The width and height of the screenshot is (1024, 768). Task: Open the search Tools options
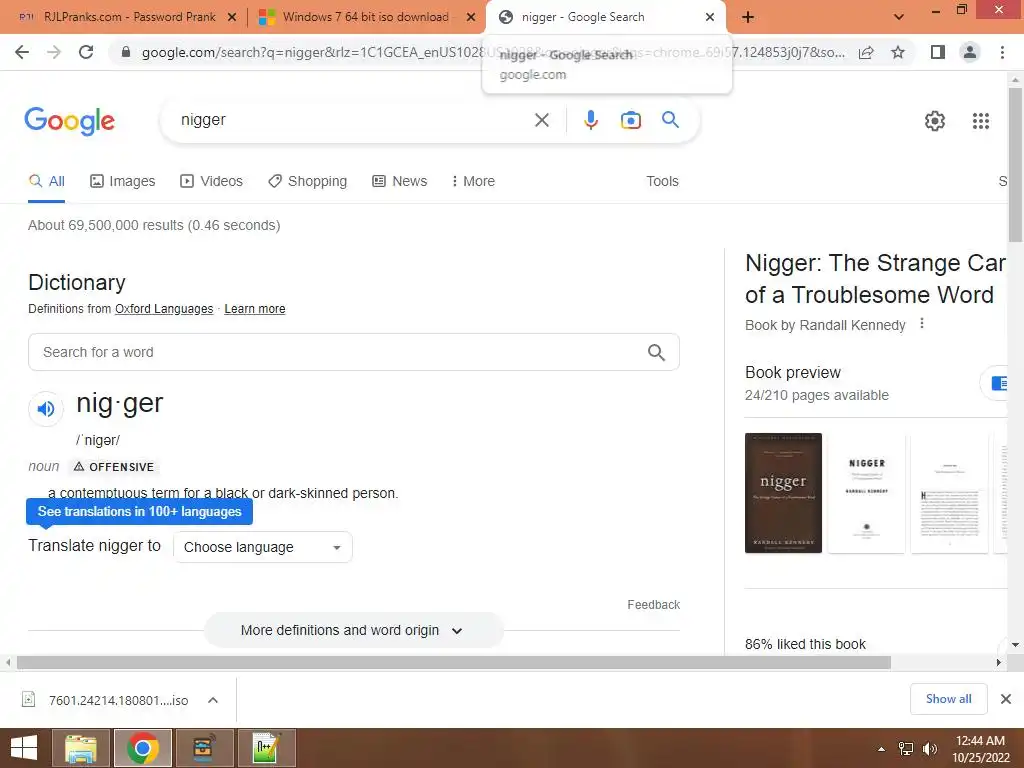click(x=662, y=181)
